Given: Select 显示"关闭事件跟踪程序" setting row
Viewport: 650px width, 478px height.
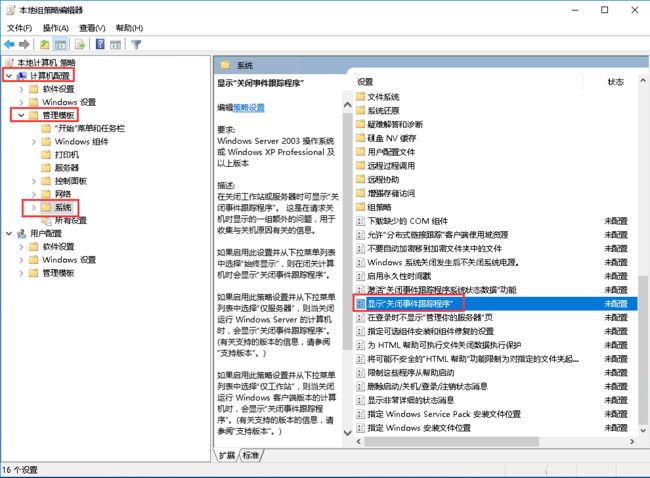Looking at the screenshot, I should pyautogui.click(x=496, y=303).
